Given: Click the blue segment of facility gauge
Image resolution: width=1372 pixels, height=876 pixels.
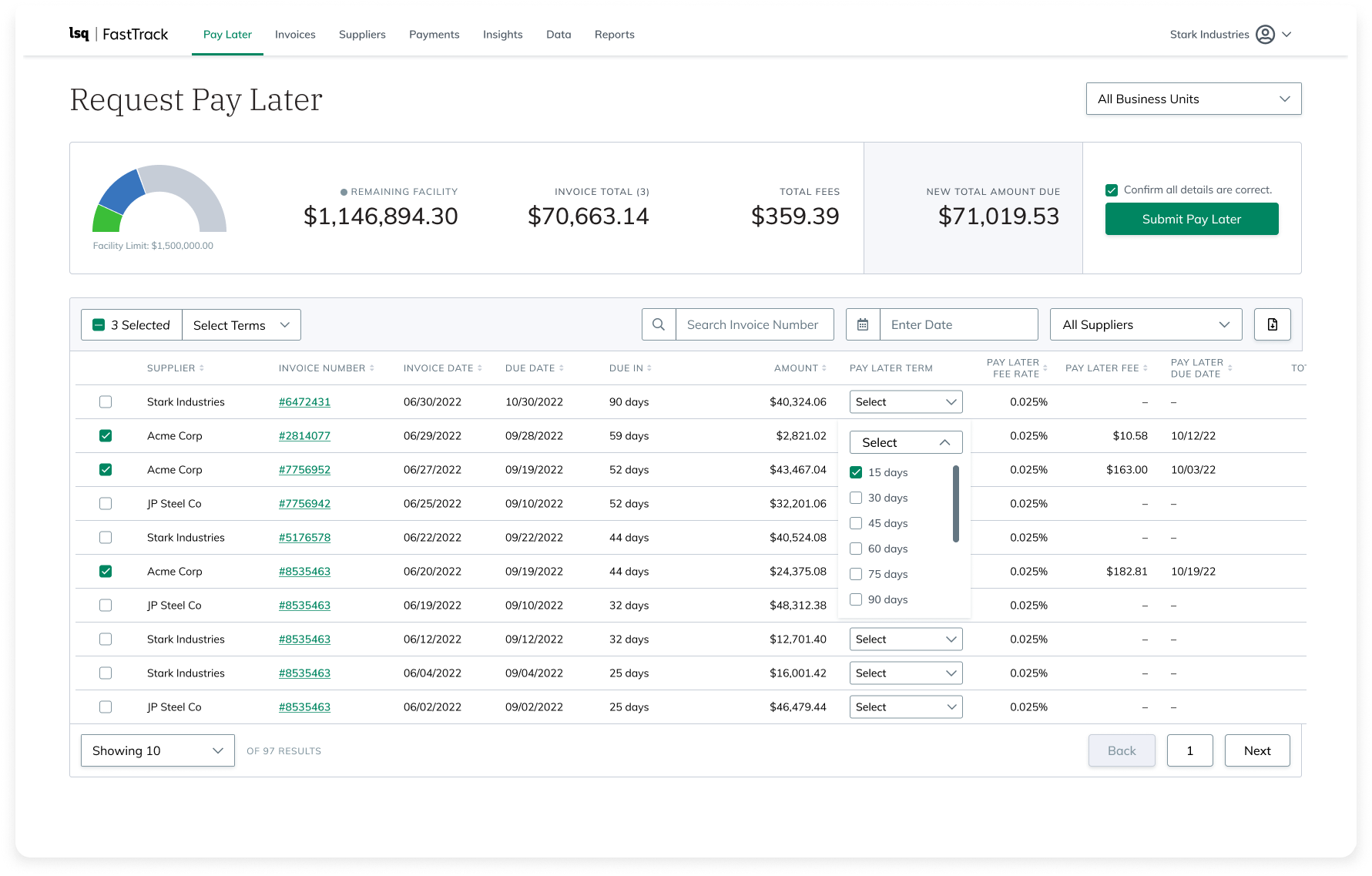Looking at the screenshot, I should click(122, 190).
